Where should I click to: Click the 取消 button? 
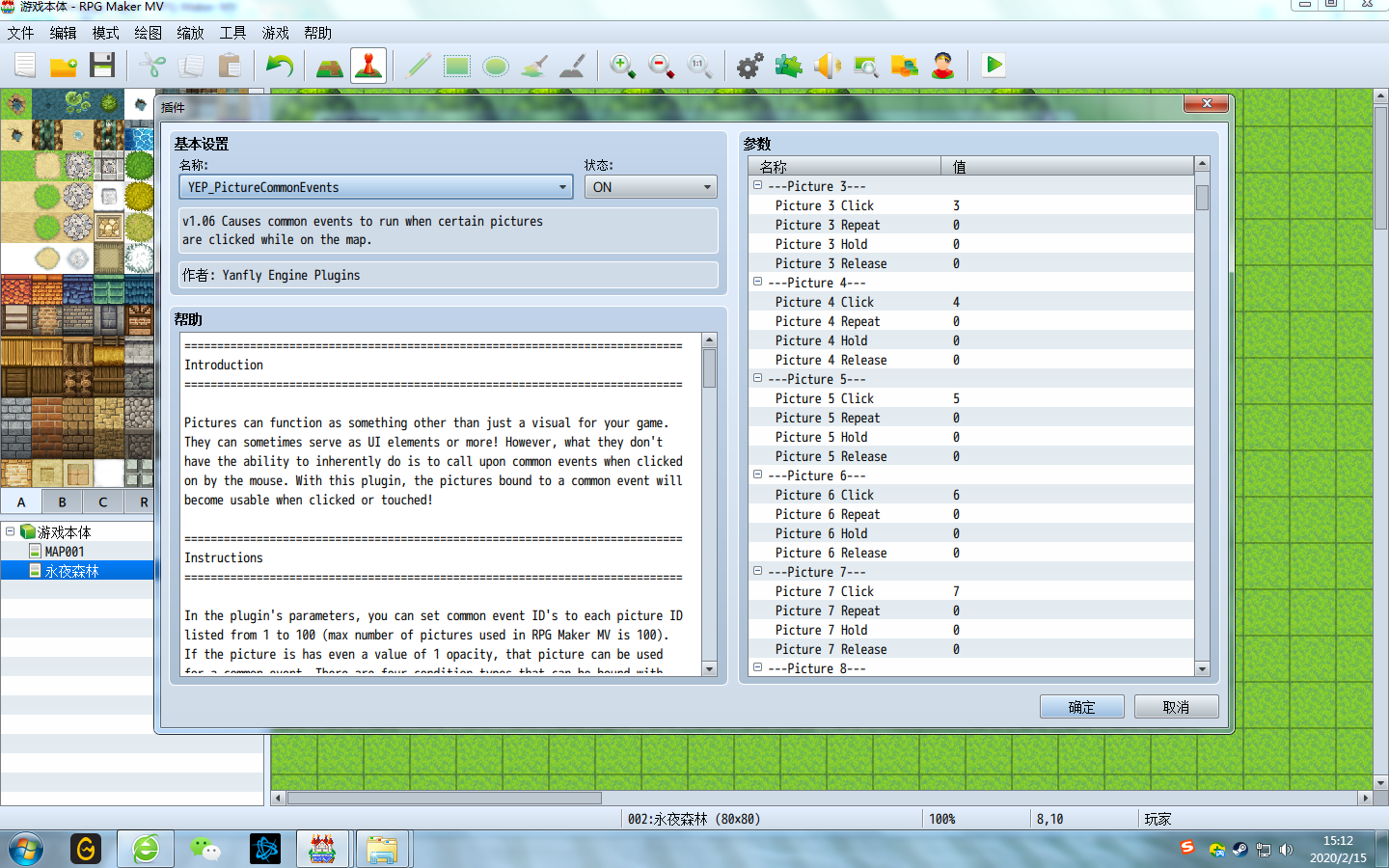(x=1177, y=707)
